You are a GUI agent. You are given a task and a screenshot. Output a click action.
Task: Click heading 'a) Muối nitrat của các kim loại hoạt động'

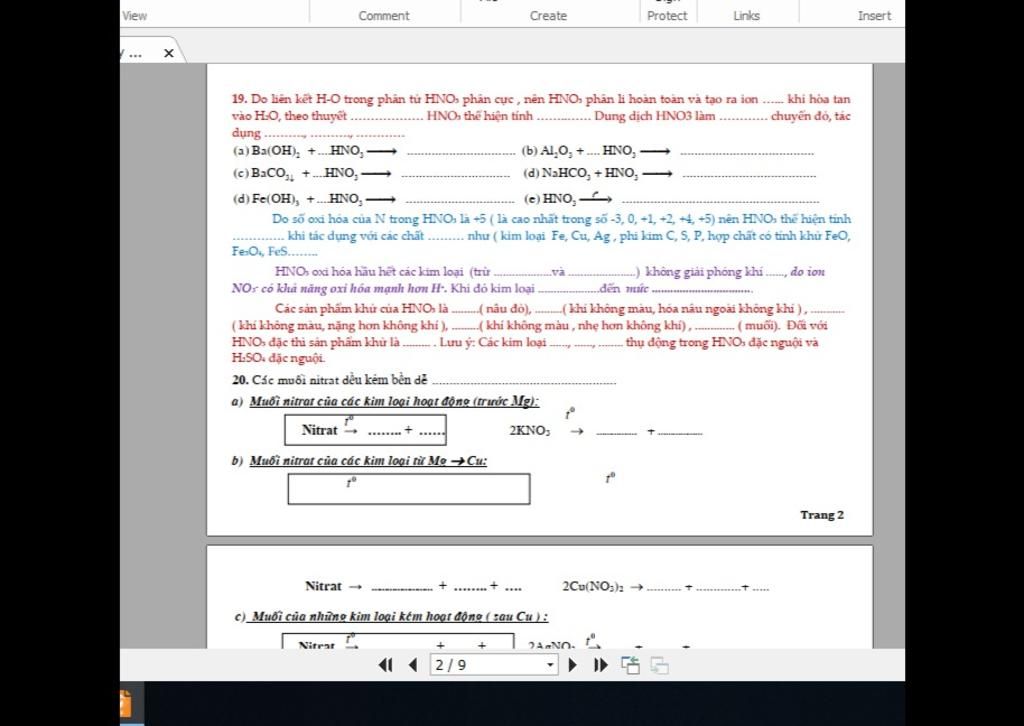pos(385,401)
